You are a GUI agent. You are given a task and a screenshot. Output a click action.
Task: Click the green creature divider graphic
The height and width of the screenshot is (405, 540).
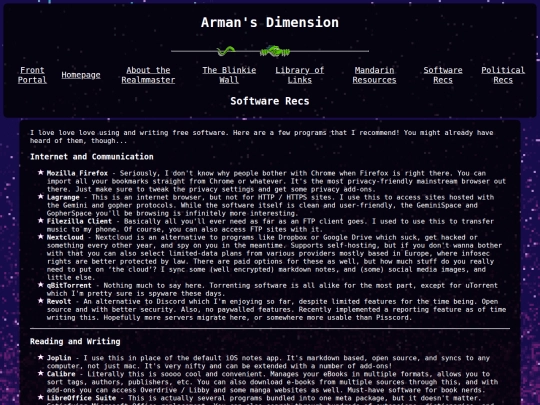pos(275,51)
